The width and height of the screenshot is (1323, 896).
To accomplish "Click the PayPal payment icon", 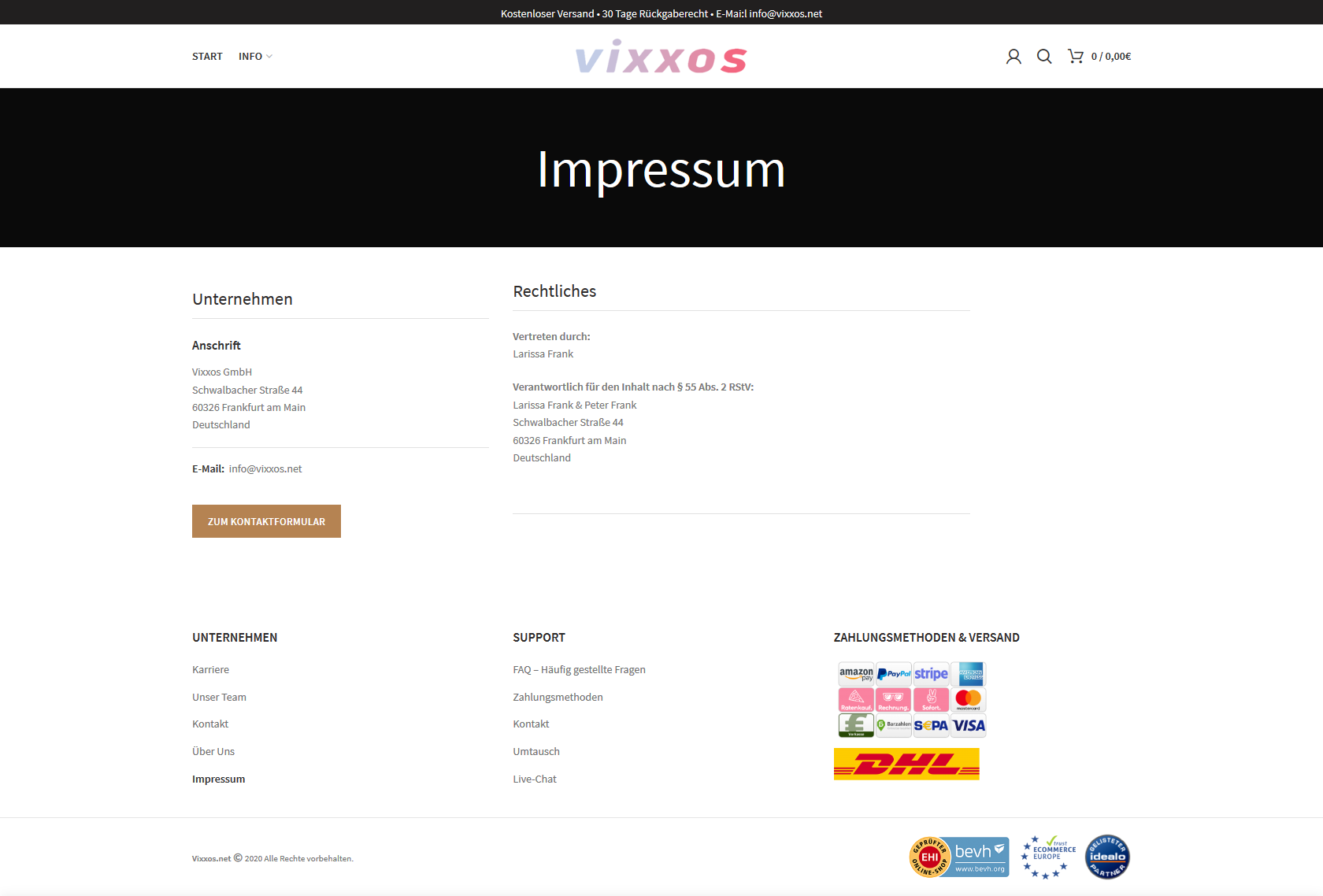I will pos(894,674).
